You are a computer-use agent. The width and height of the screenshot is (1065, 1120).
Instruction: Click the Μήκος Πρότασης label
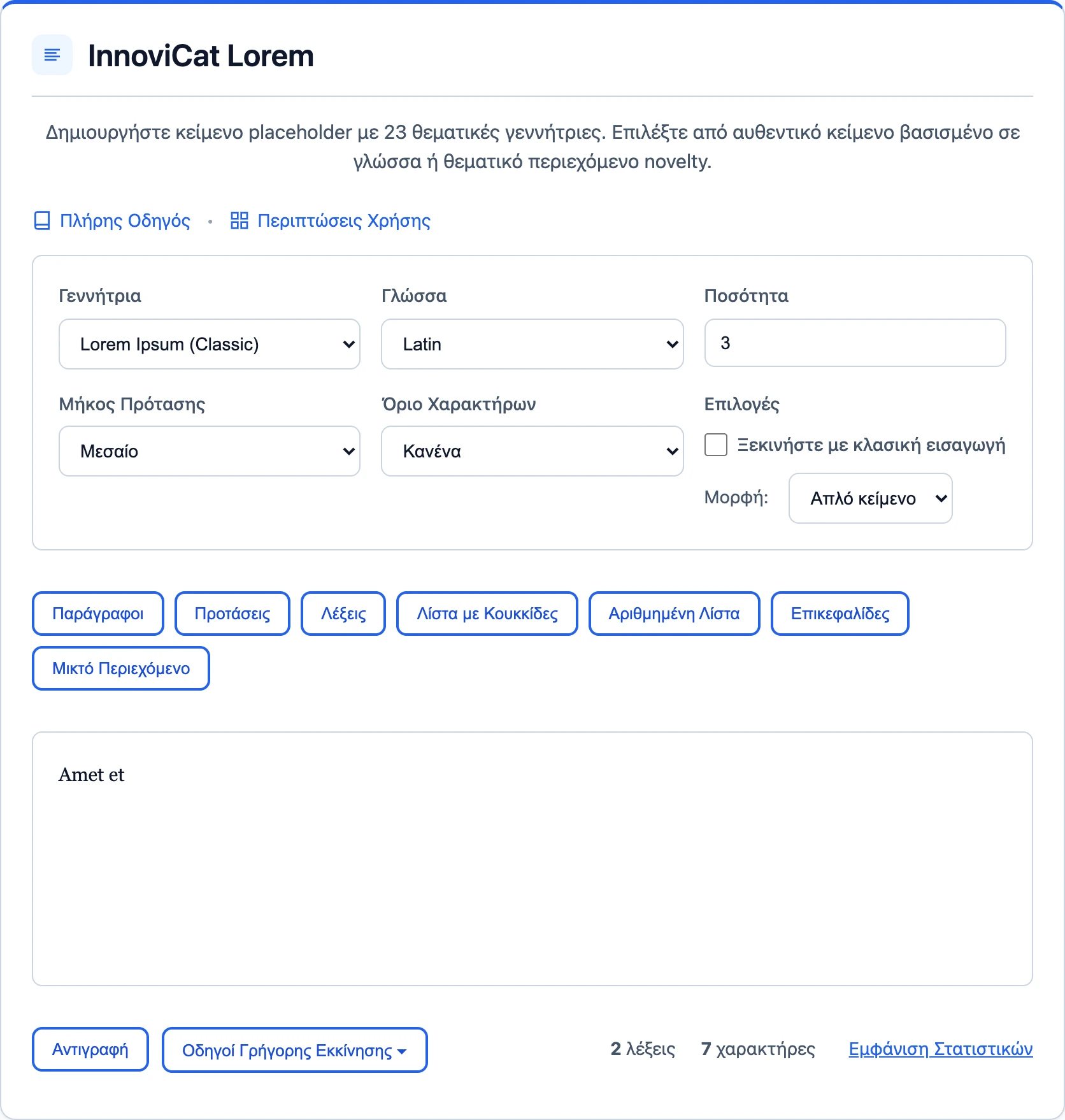132,405
